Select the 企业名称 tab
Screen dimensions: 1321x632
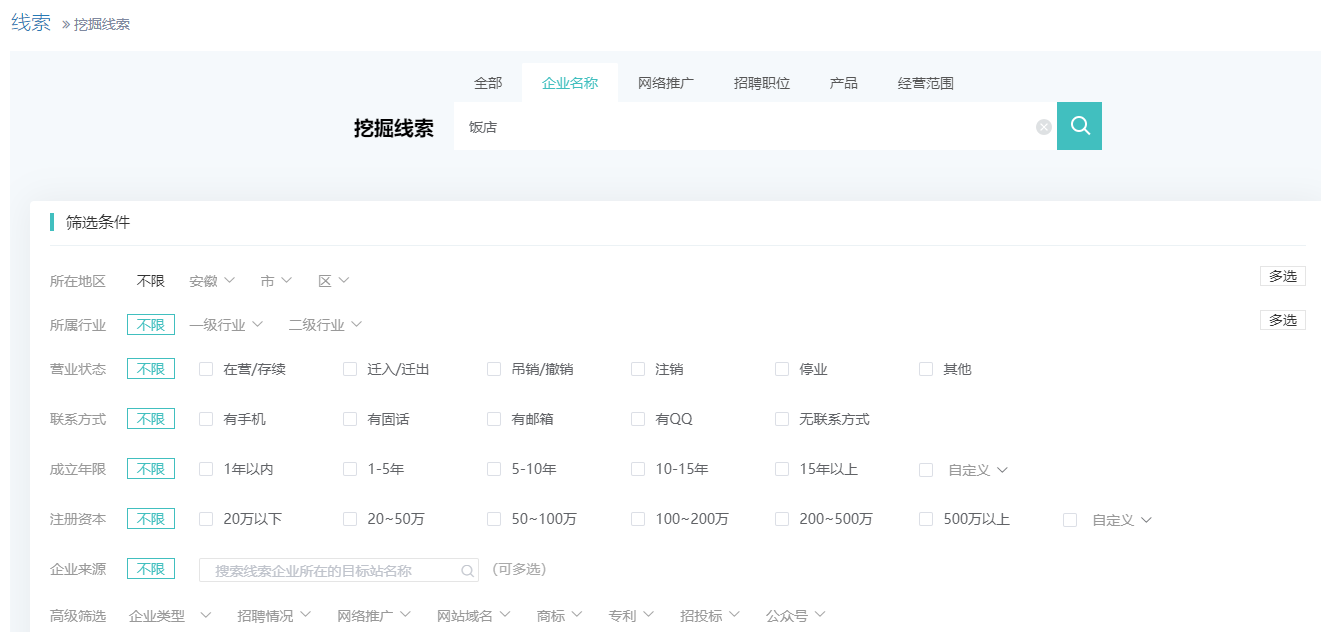coord(570,83)
